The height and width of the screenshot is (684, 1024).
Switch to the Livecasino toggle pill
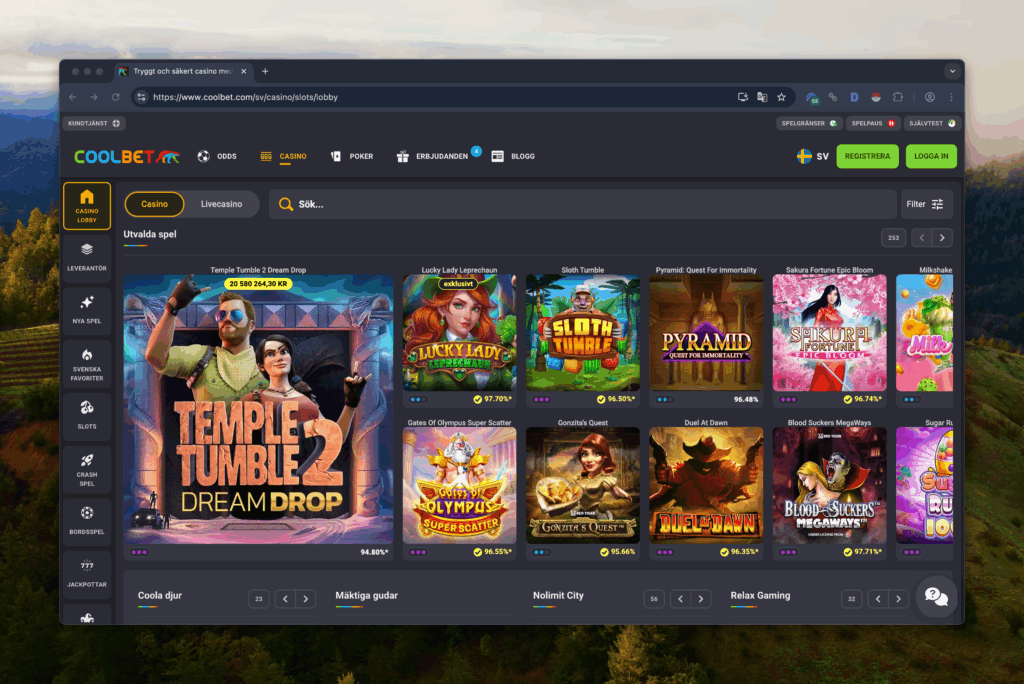(x=221, y=204)
